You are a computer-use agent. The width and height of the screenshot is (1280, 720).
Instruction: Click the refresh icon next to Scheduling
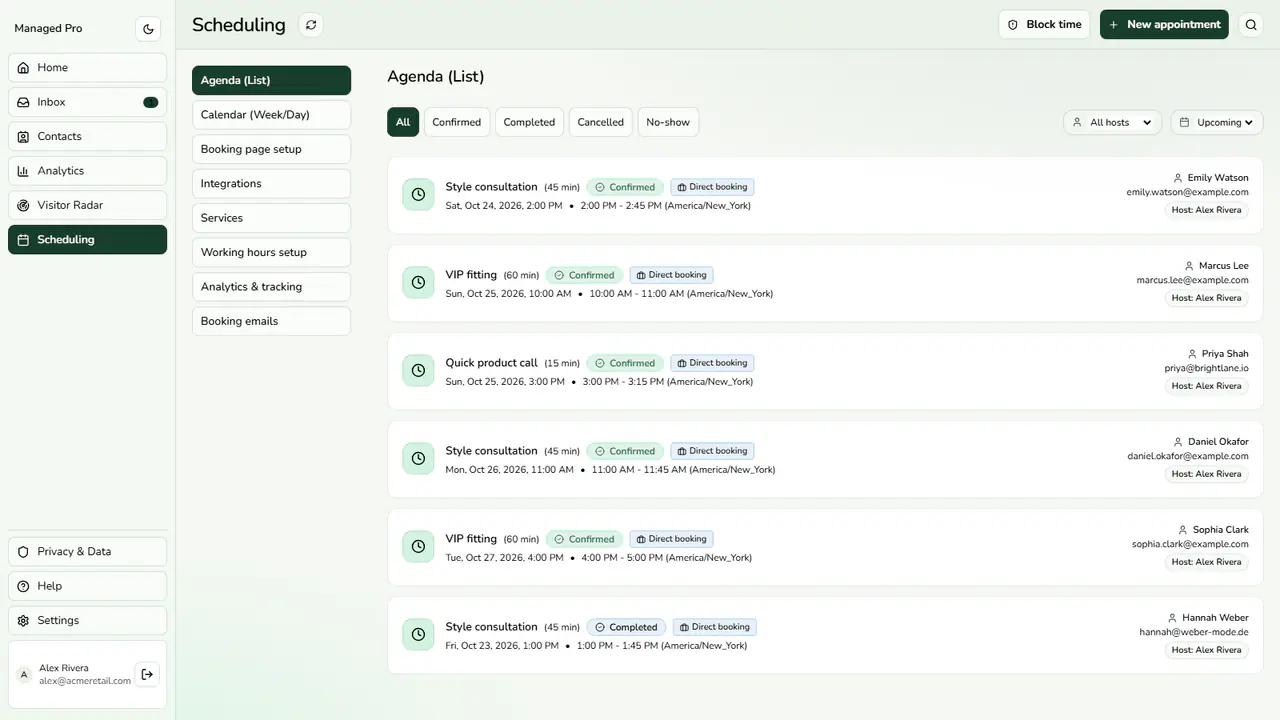(x=311, y=25)
